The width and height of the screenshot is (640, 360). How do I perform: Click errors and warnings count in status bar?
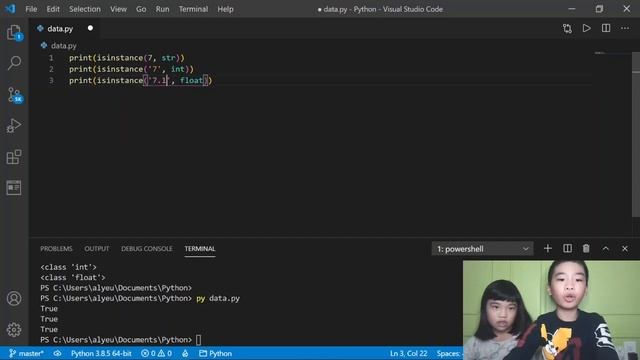click(156, 353)
